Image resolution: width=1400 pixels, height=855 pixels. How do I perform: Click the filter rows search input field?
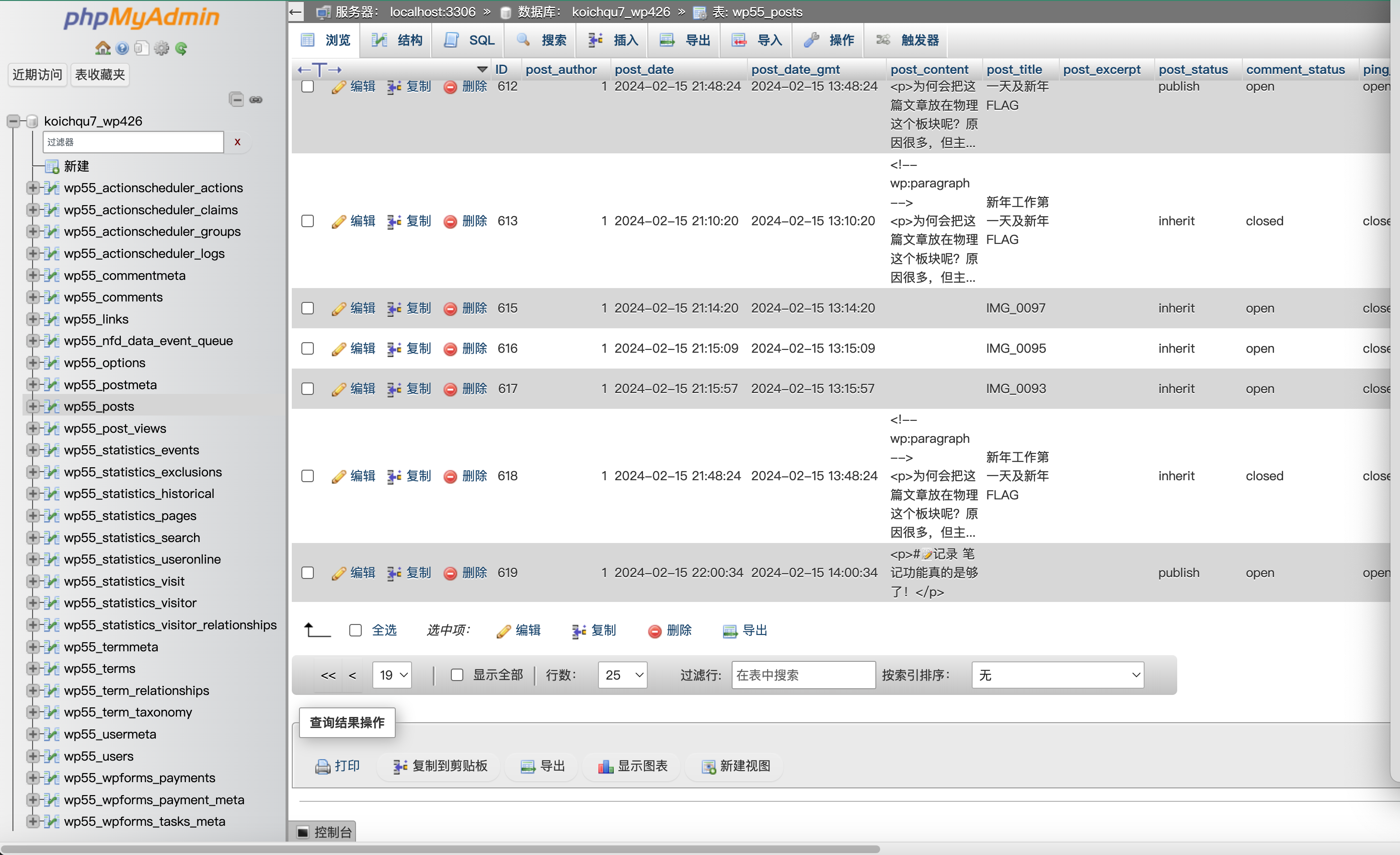pos(803,675)
